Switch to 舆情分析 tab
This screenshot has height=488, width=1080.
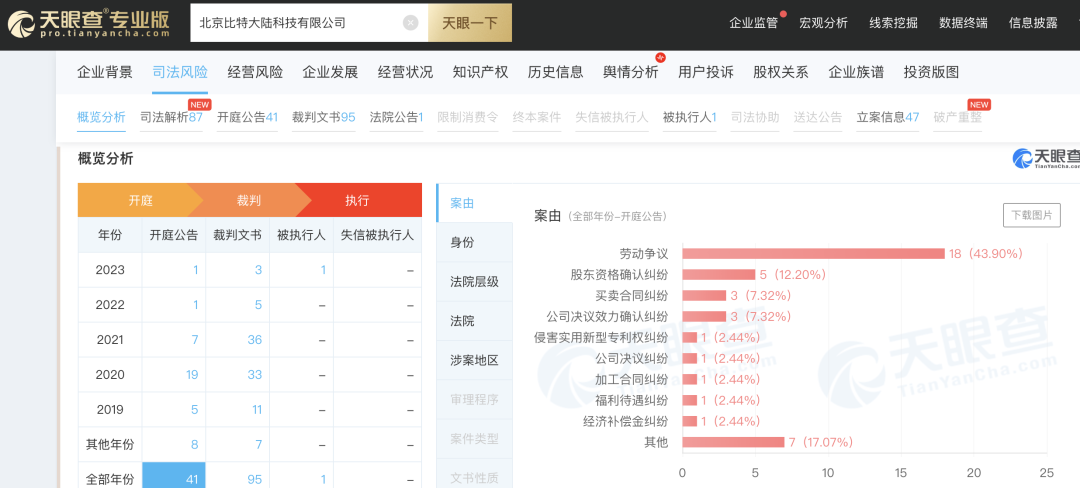click(x=630, y=72)
